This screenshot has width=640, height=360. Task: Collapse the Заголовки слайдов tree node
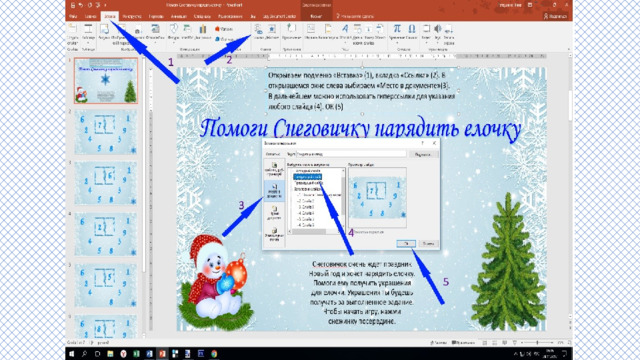point(293,189)
